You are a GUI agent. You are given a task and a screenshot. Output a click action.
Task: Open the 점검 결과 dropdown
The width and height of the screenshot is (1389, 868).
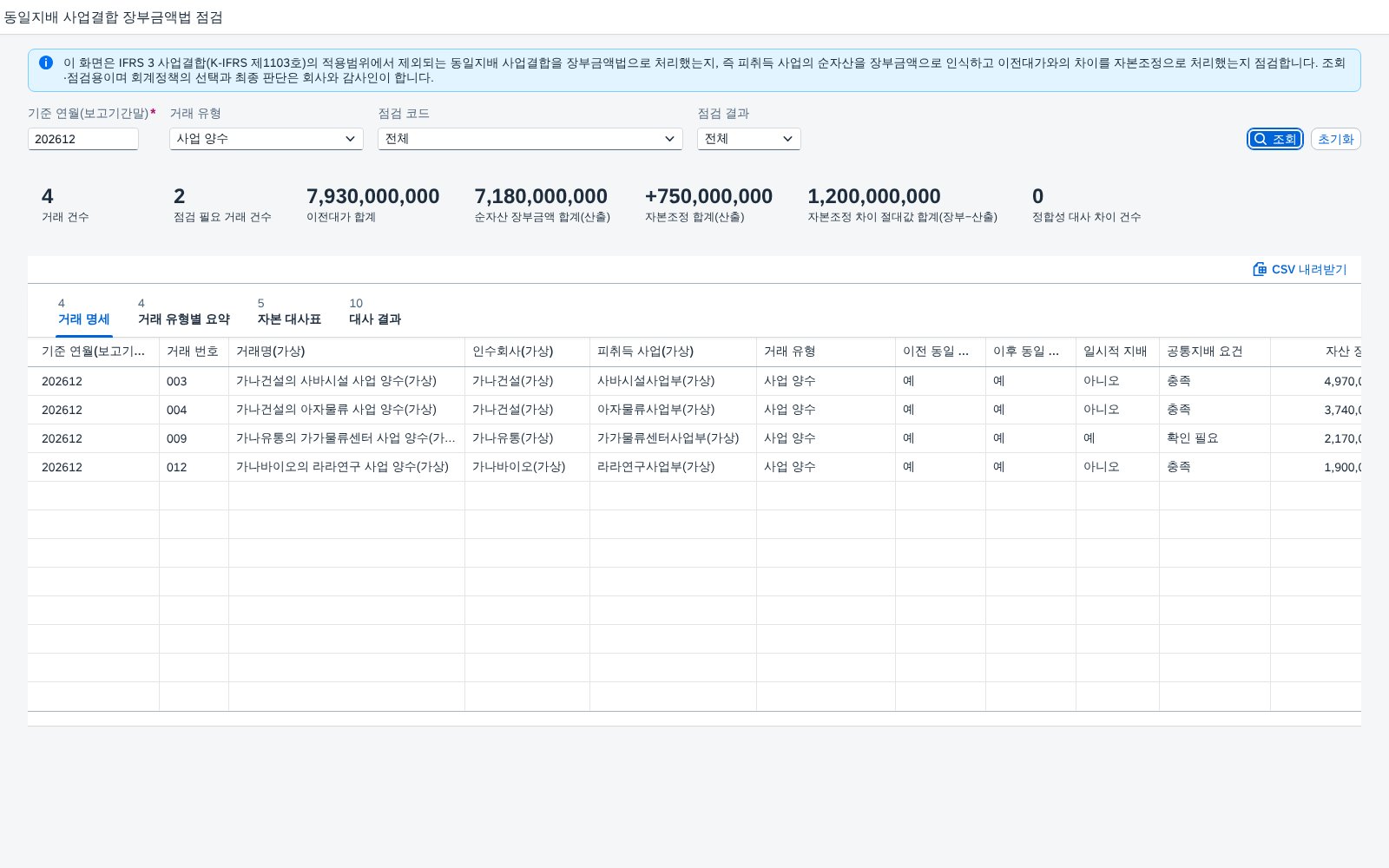pos(749,139)
